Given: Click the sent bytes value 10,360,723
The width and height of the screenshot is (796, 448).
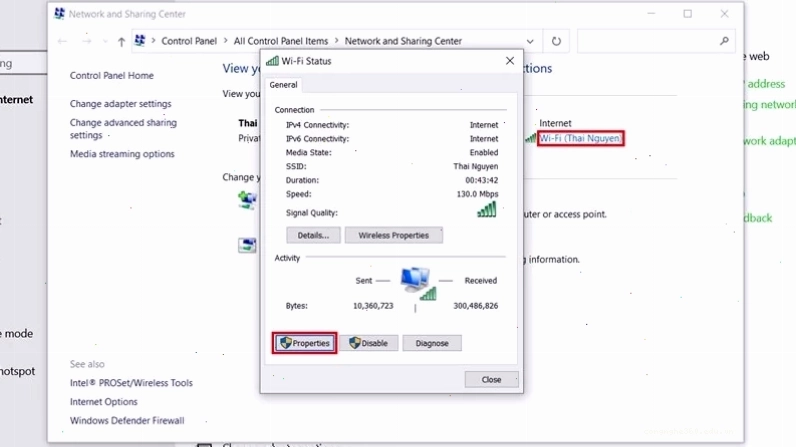Looking at the screenshot, I should 373,306.
